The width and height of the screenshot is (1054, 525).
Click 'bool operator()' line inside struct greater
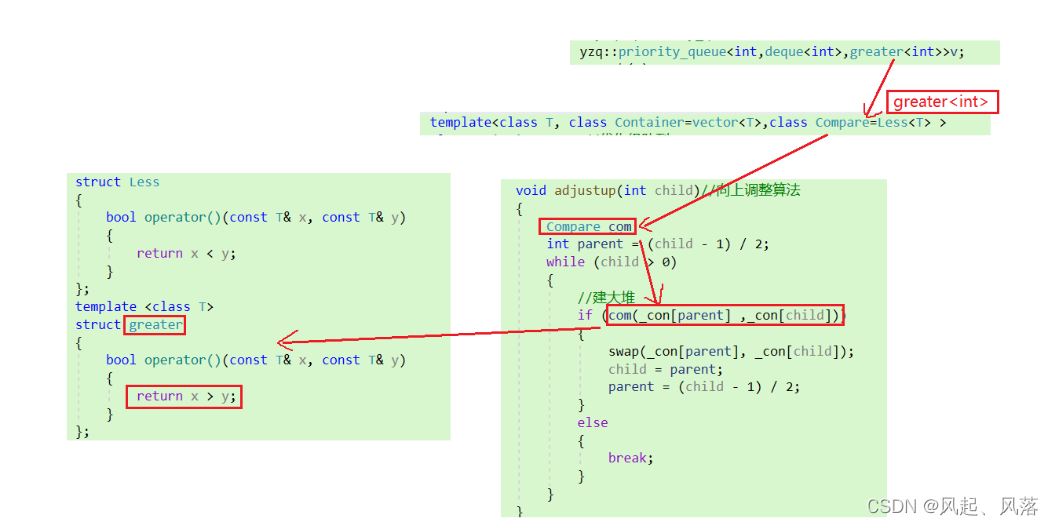[256, 360]
